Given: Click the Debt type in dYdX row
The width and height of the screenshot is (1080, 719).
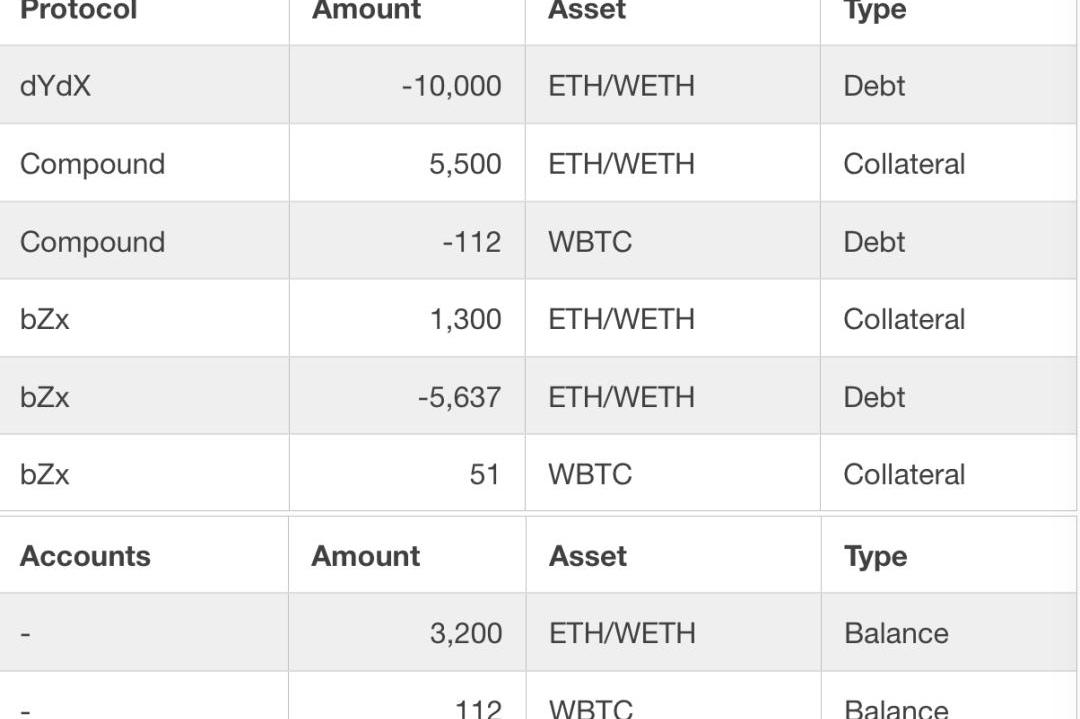Looking at the screenshot, I should tap(874, 86).
